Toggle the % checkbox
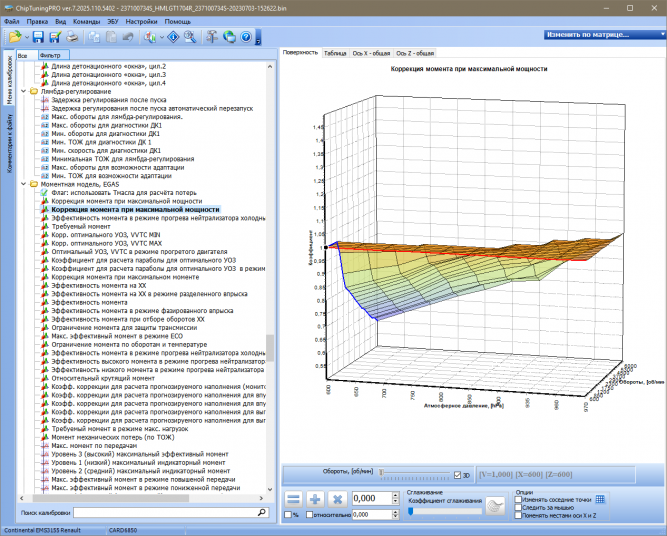The width and height of the screenshot is (667, 536). point(288,515)
